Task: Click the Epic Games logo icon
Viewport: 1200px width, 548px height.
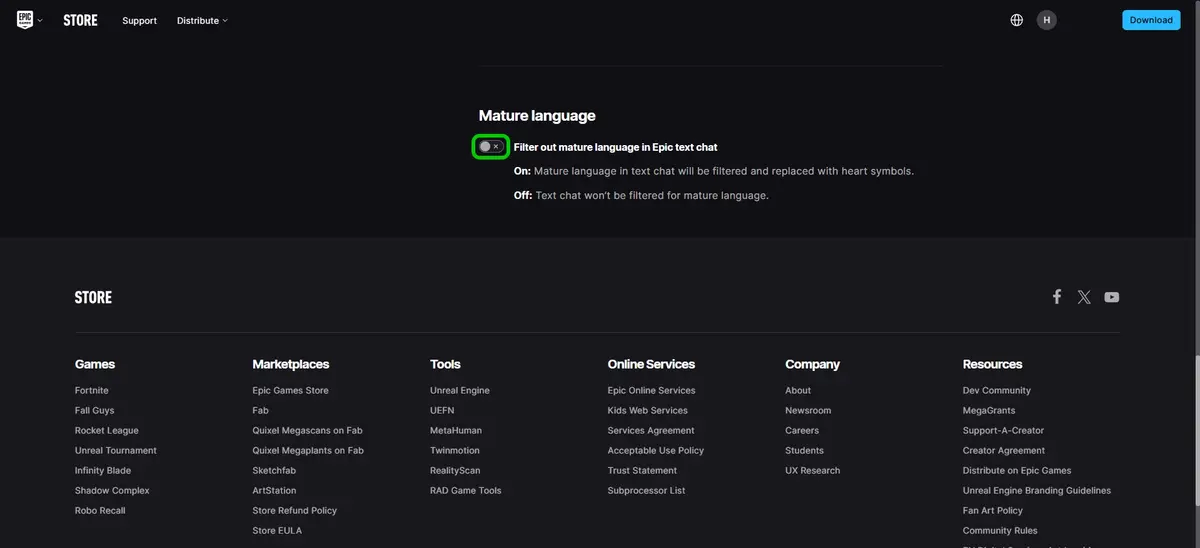Action: 25,20
